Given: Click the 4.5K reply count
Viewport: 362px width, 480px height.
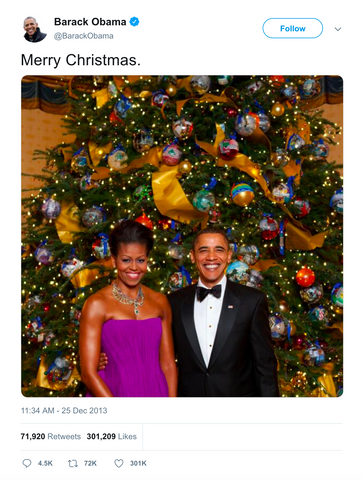Looking at the screenshot, I should pyautogui.click(x=45, y=463).
